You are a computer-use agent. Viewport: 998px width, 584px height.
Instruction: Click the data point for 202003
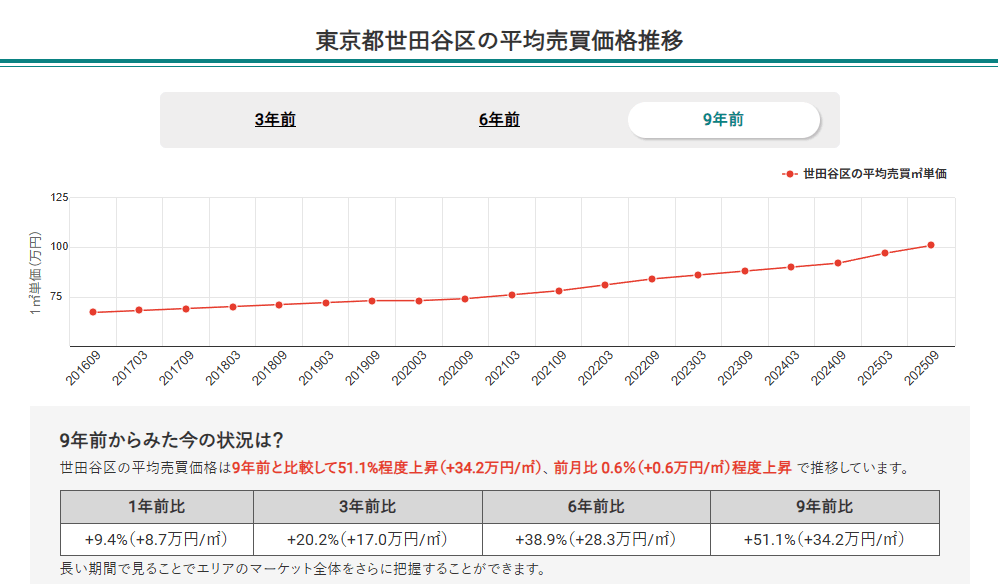[x=421, y=299]
